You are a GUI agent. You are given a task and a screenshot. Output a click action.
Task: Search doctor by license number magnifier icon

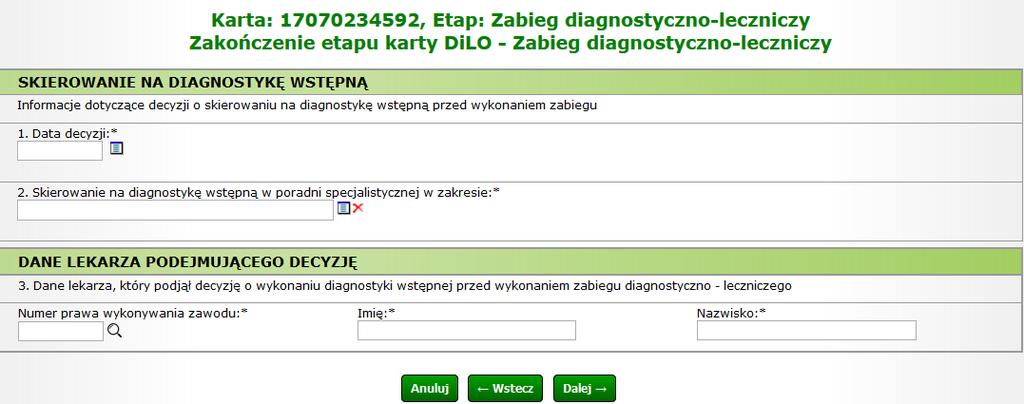point(115,331)
